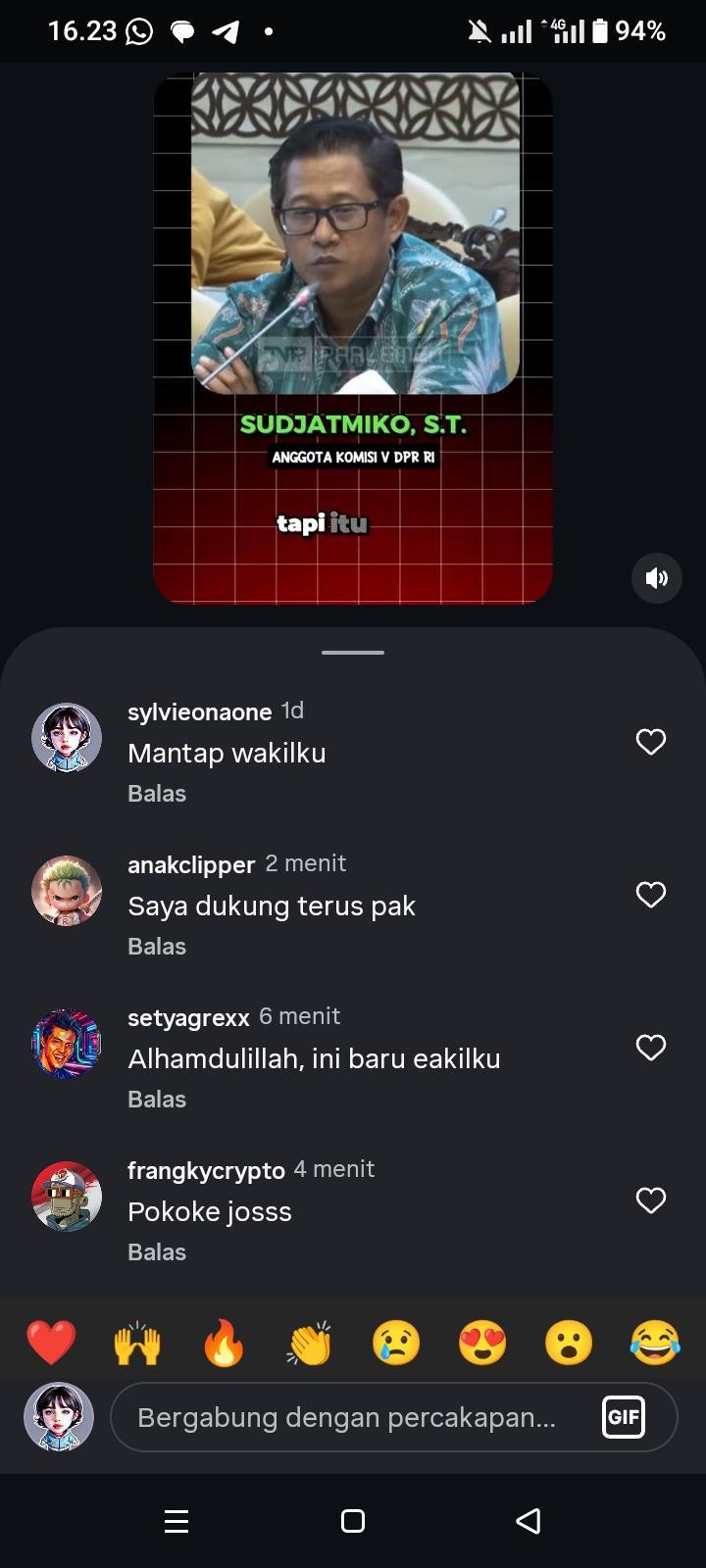The width and height of the screenshot is (706, 1568).
Task: Send crying face emoji reaction
Action: point(396,1343)
